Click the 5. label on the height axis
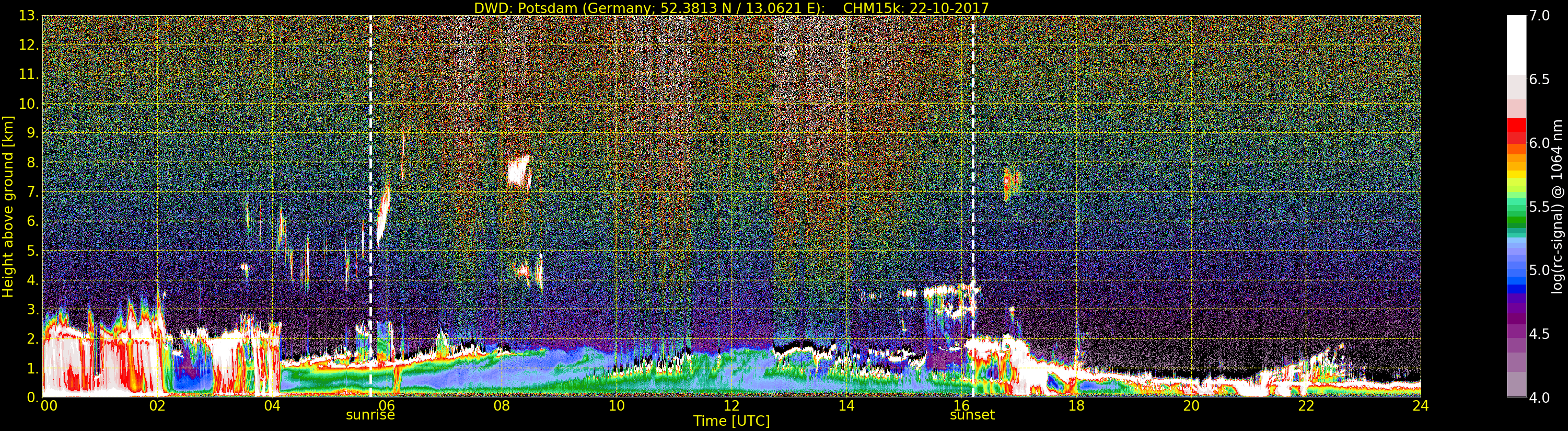1568x431 pixels. click(33, 251)
